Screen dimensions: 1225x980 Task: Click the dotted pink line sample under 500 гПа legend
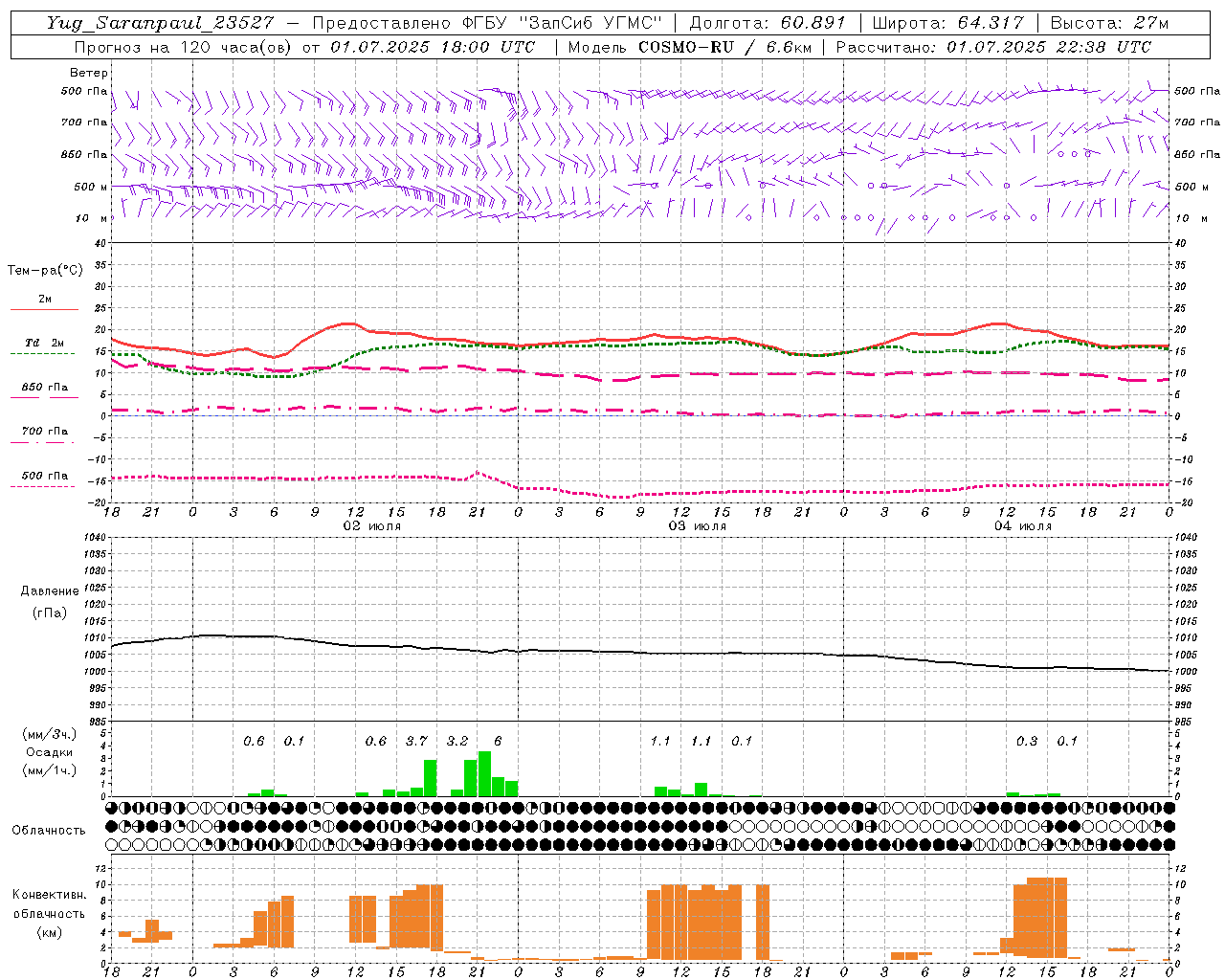[42, 486]
